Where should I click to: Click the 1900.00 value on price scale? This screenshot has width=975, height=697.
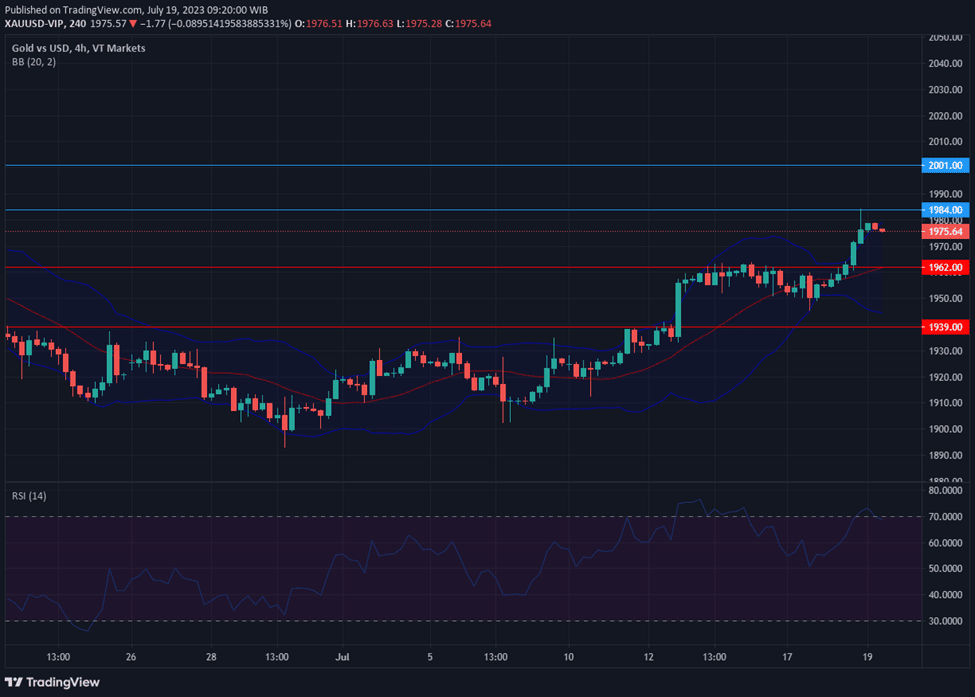click(945, 429)
